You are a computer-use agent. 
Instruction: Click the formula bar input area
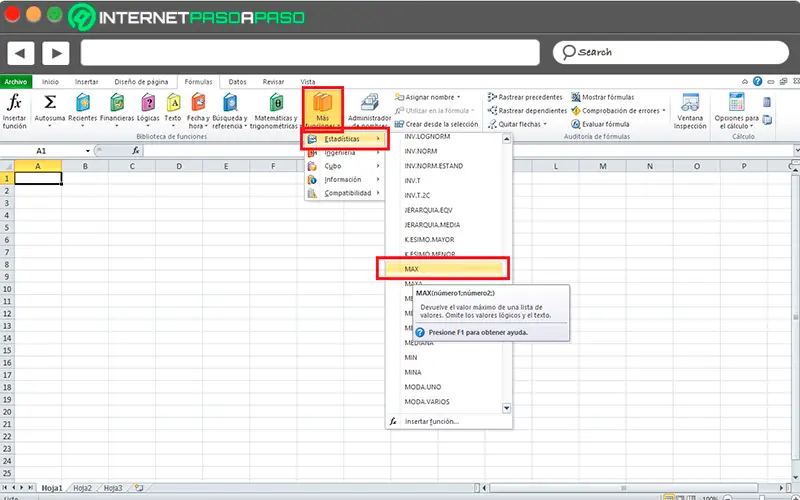pyautogui.click(x=467, y=151)
